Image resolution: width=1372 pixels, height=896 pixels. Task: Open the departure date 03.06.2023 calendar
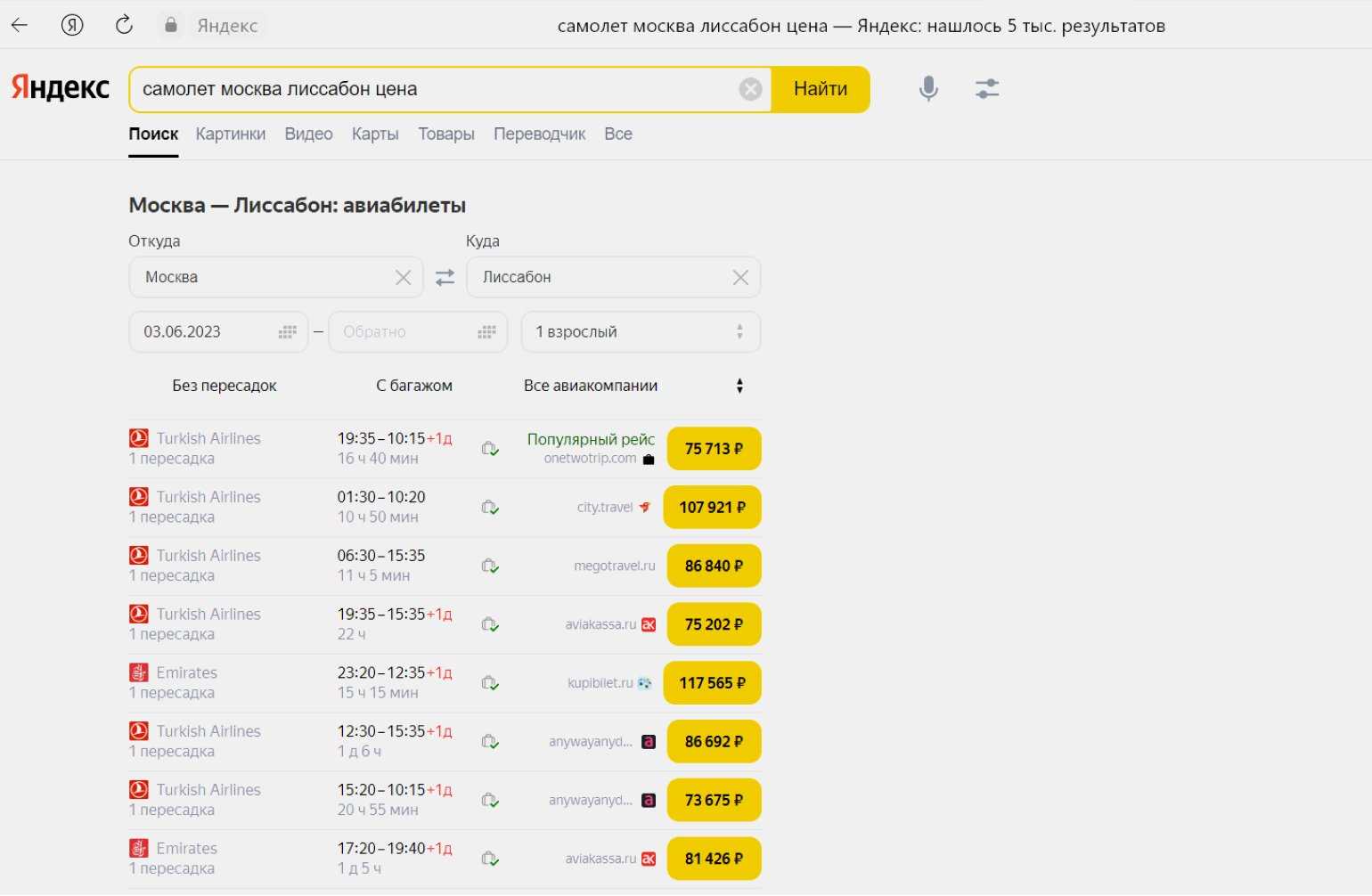[x=287, y=332]
